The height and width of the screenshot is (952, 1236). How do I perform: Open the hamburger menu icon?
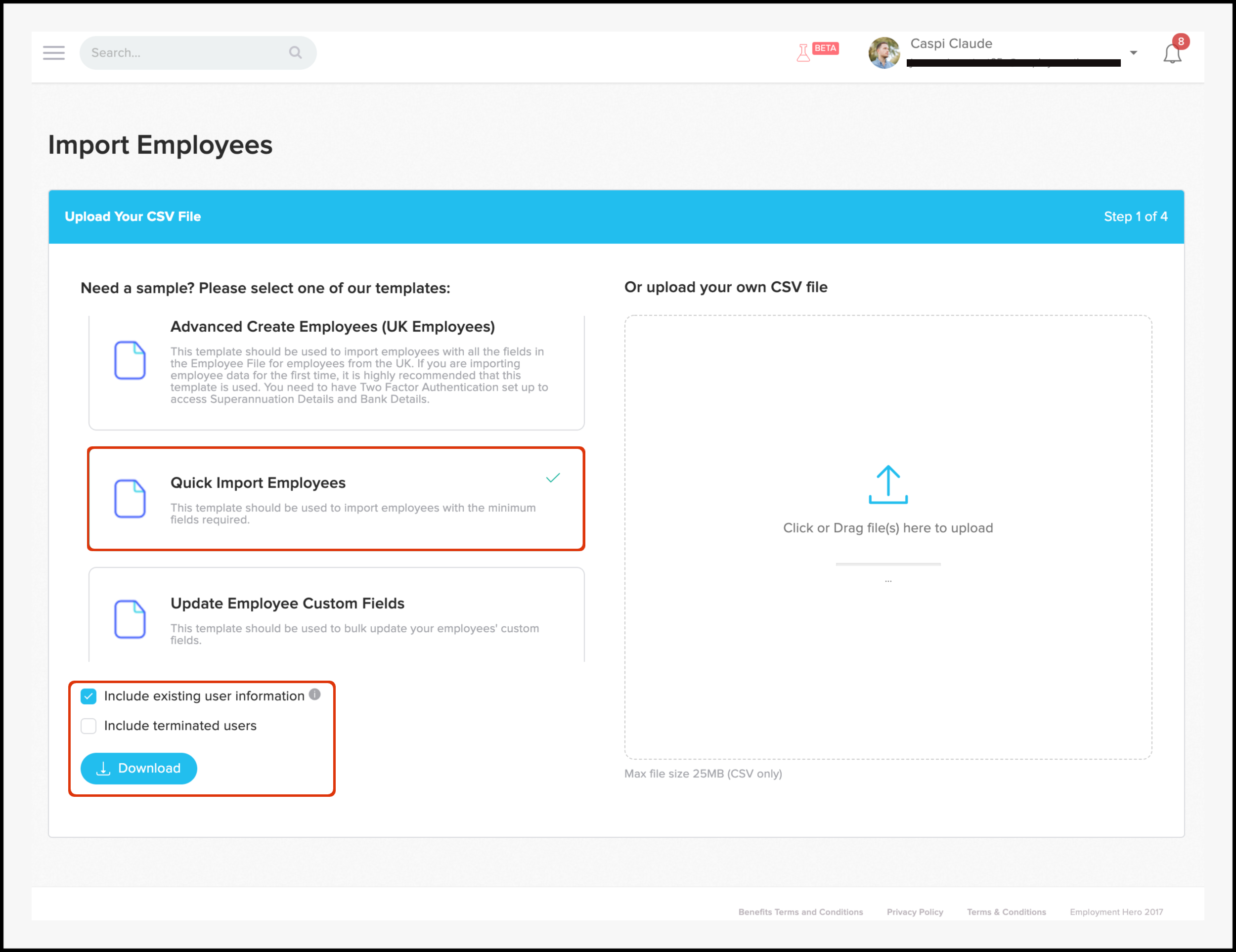tap(54, 52)
